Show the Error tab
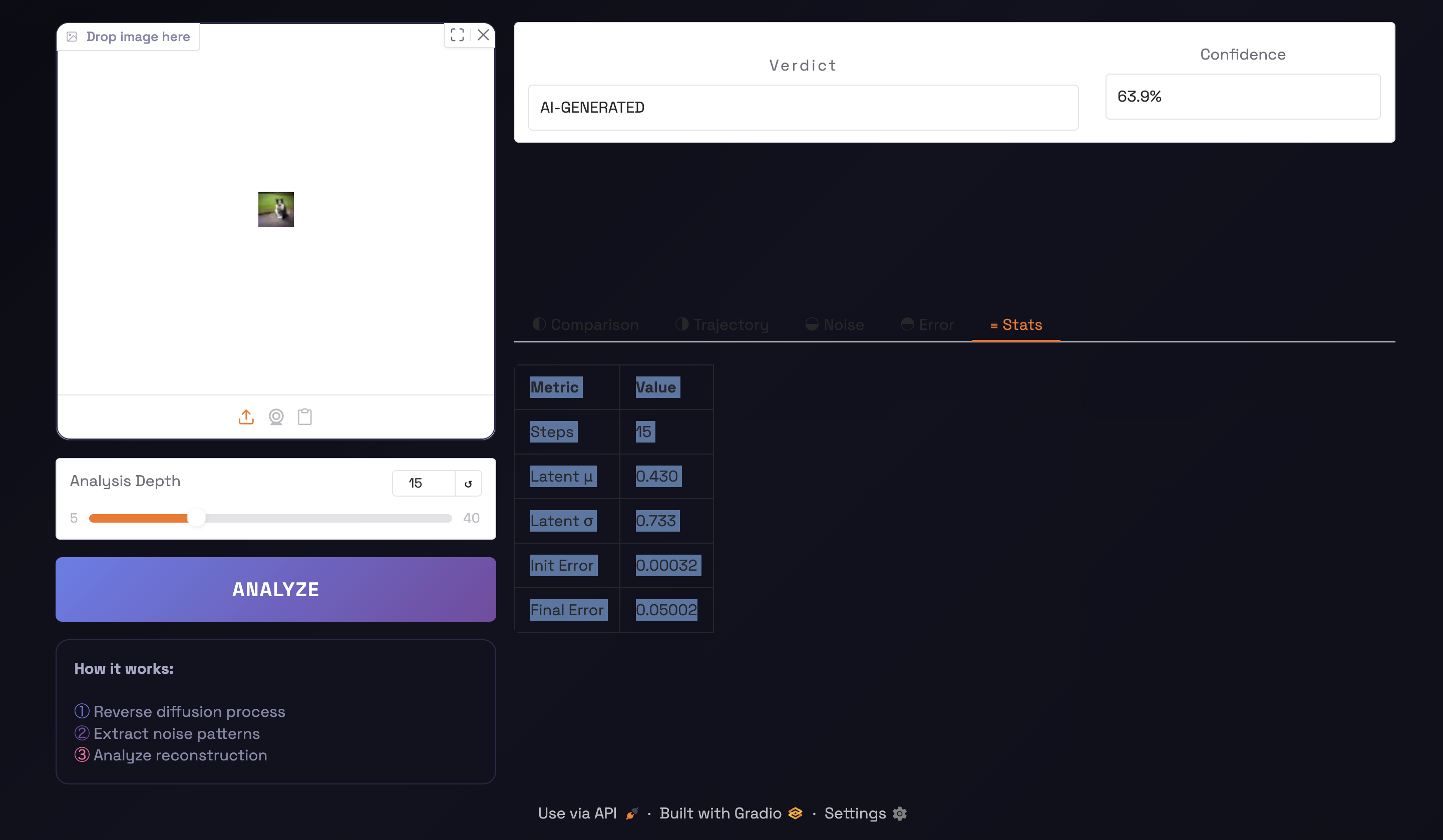Screen dimensions: 1443x840 point(927,325)
